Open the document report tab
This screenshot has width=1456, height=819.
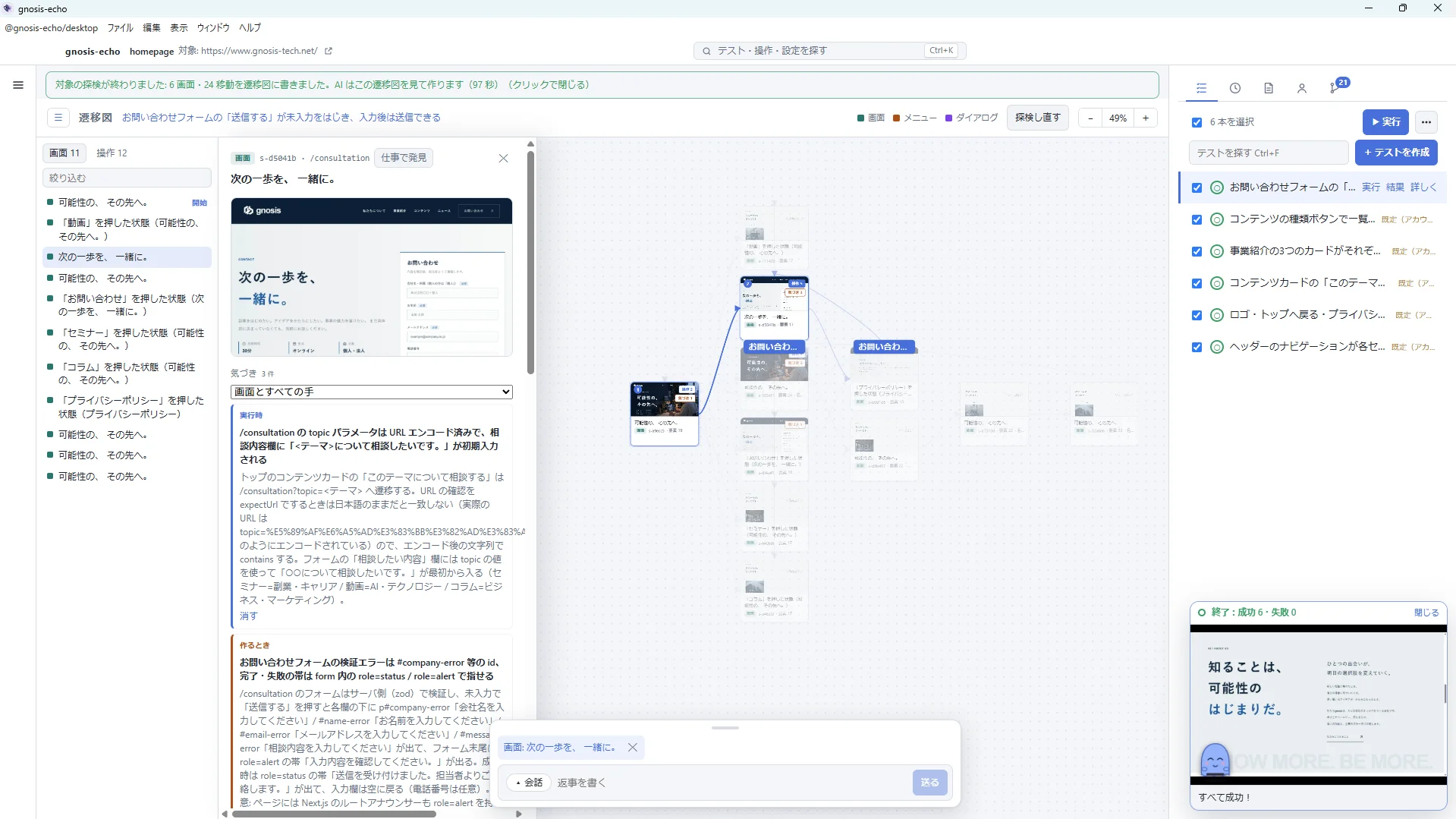pos(1269,88)
